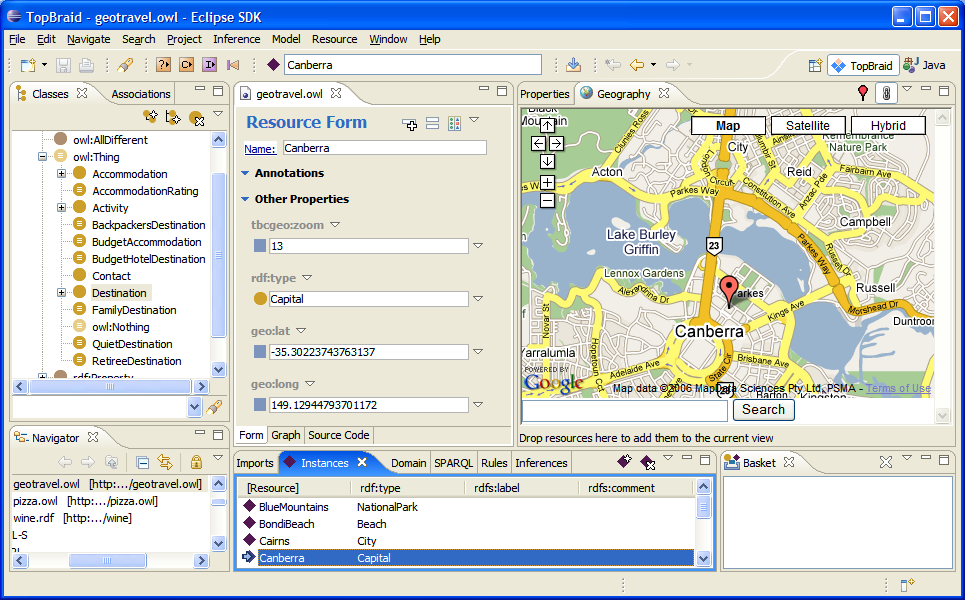Toggle Link with Editor in Navigator
965x600 pixels.
165,462
